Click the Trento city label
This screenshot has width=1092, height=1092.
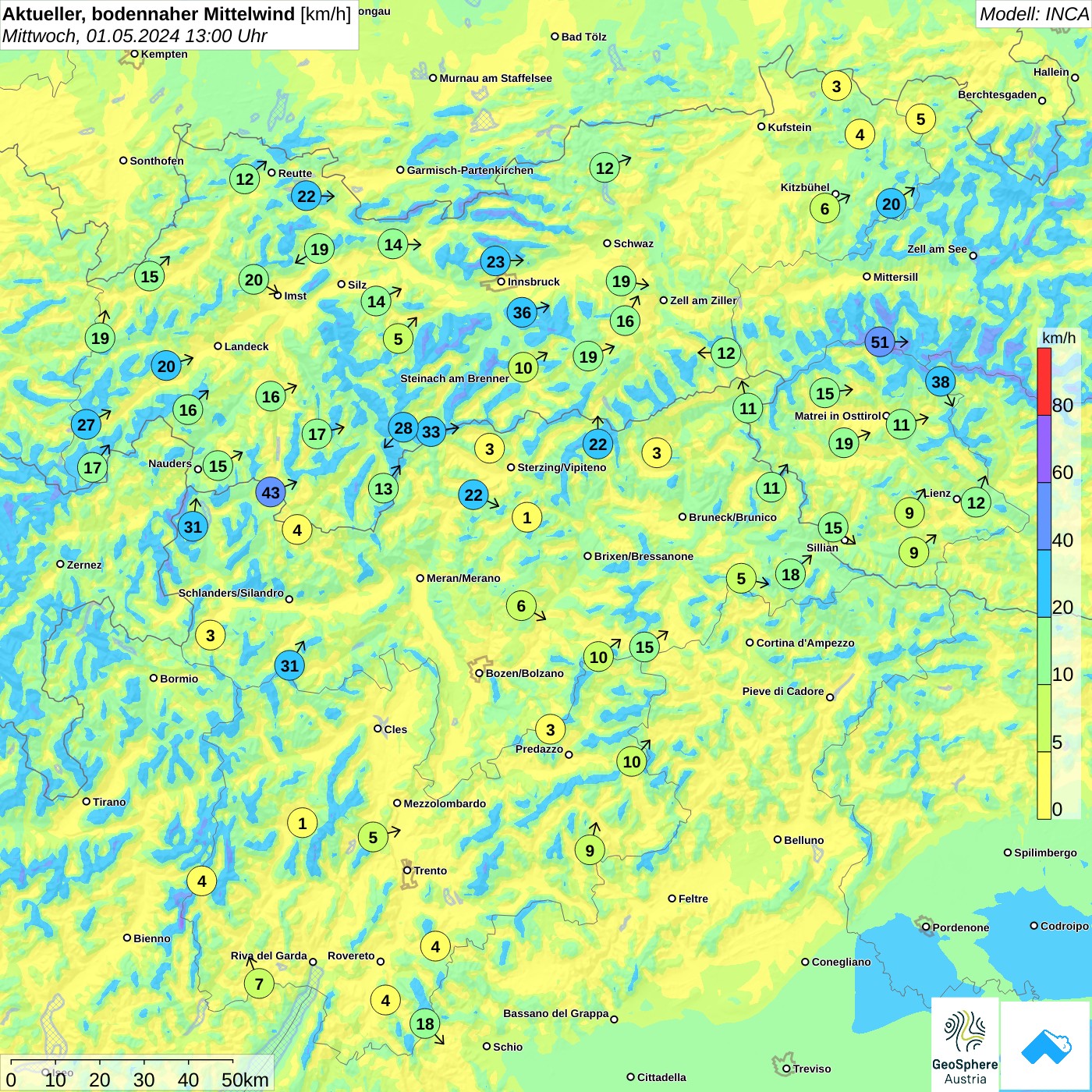(430, 870)
